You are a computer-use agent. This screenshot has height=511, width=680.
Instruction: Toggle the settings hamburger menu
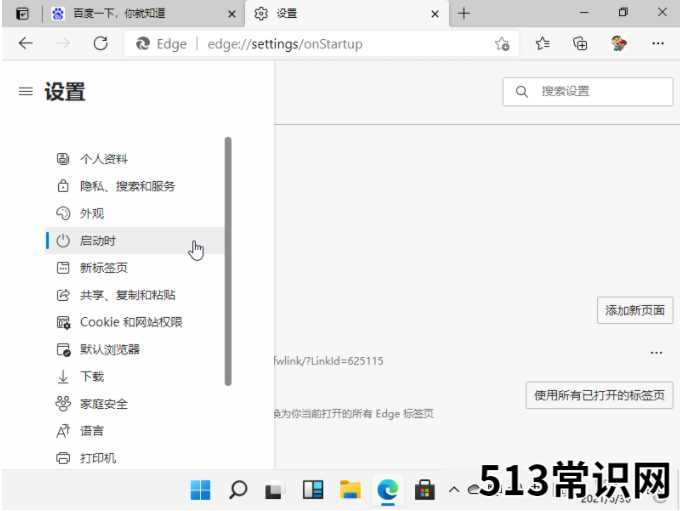(x=26, y=91)
